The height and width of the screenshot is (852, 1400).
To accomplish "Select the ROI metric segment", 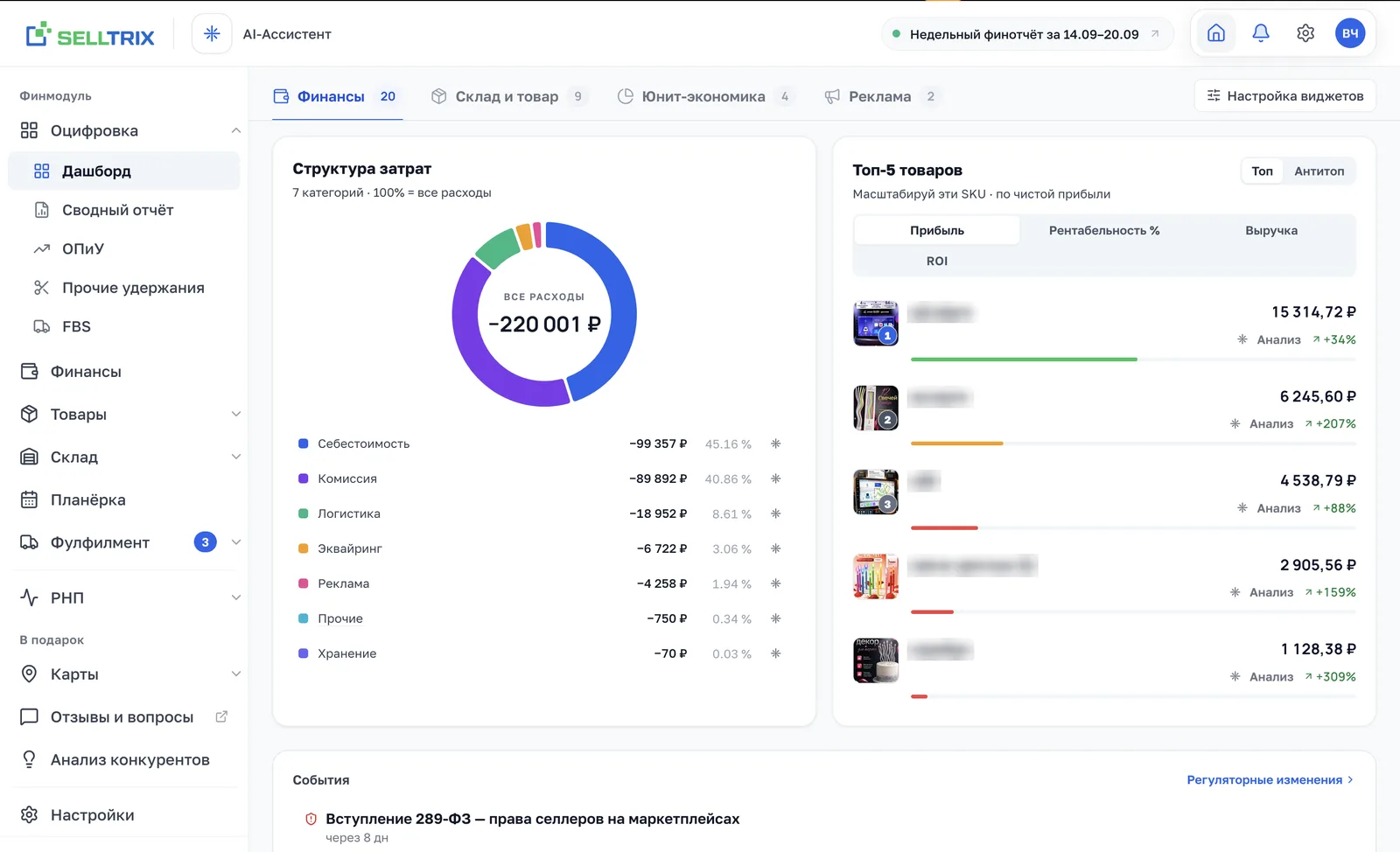I will coord(936,261).
